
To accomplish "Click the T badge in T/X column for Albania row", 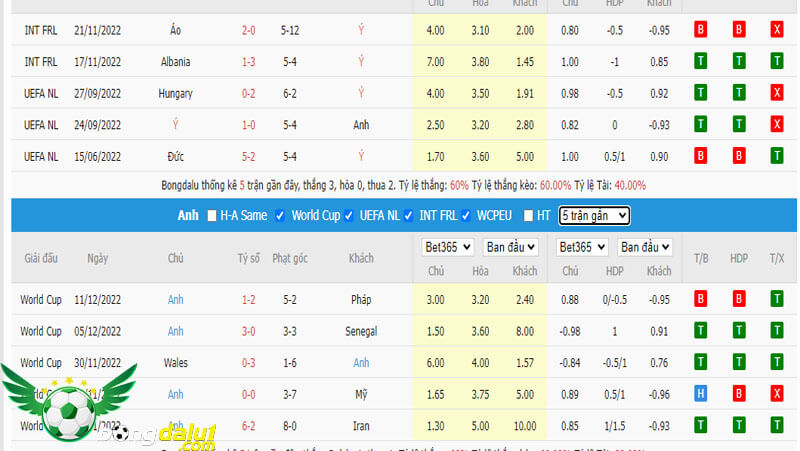I will pyautogui.click(x=777, y=61).
